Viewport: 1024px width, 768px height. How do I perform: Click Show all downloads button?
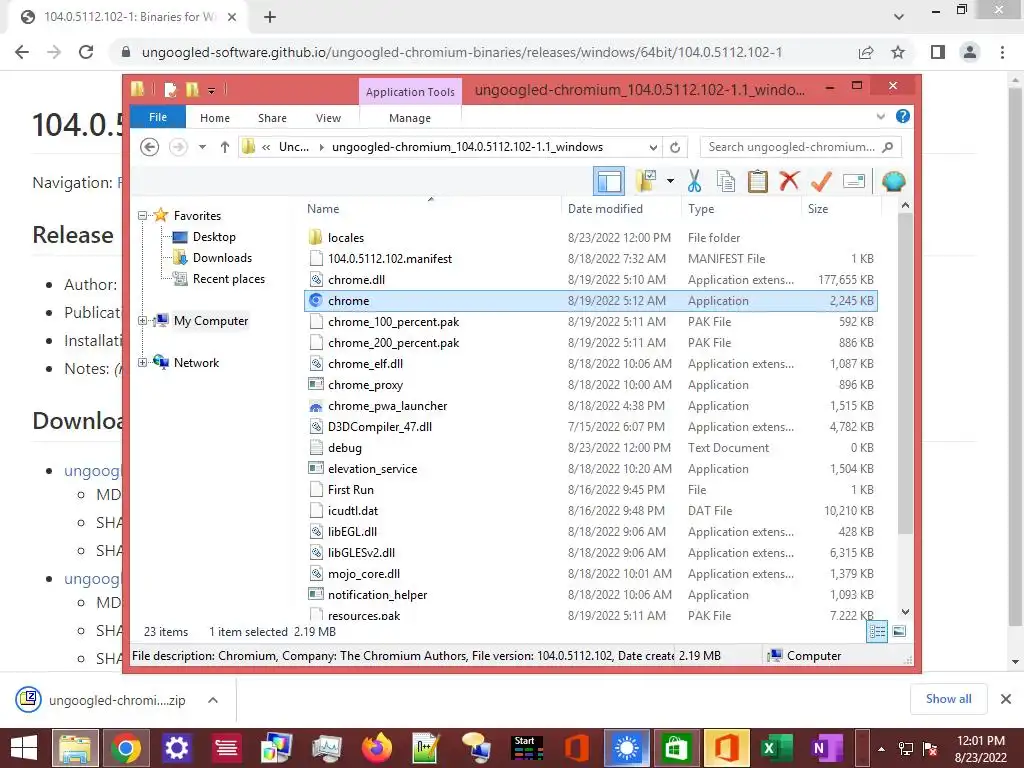[948, 699]
